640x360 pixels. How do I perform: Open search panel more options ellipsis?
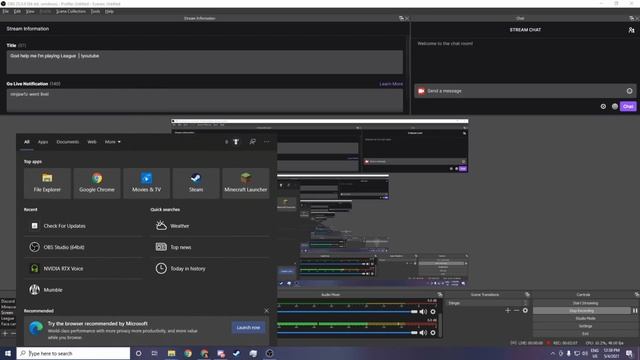(267, 142)
